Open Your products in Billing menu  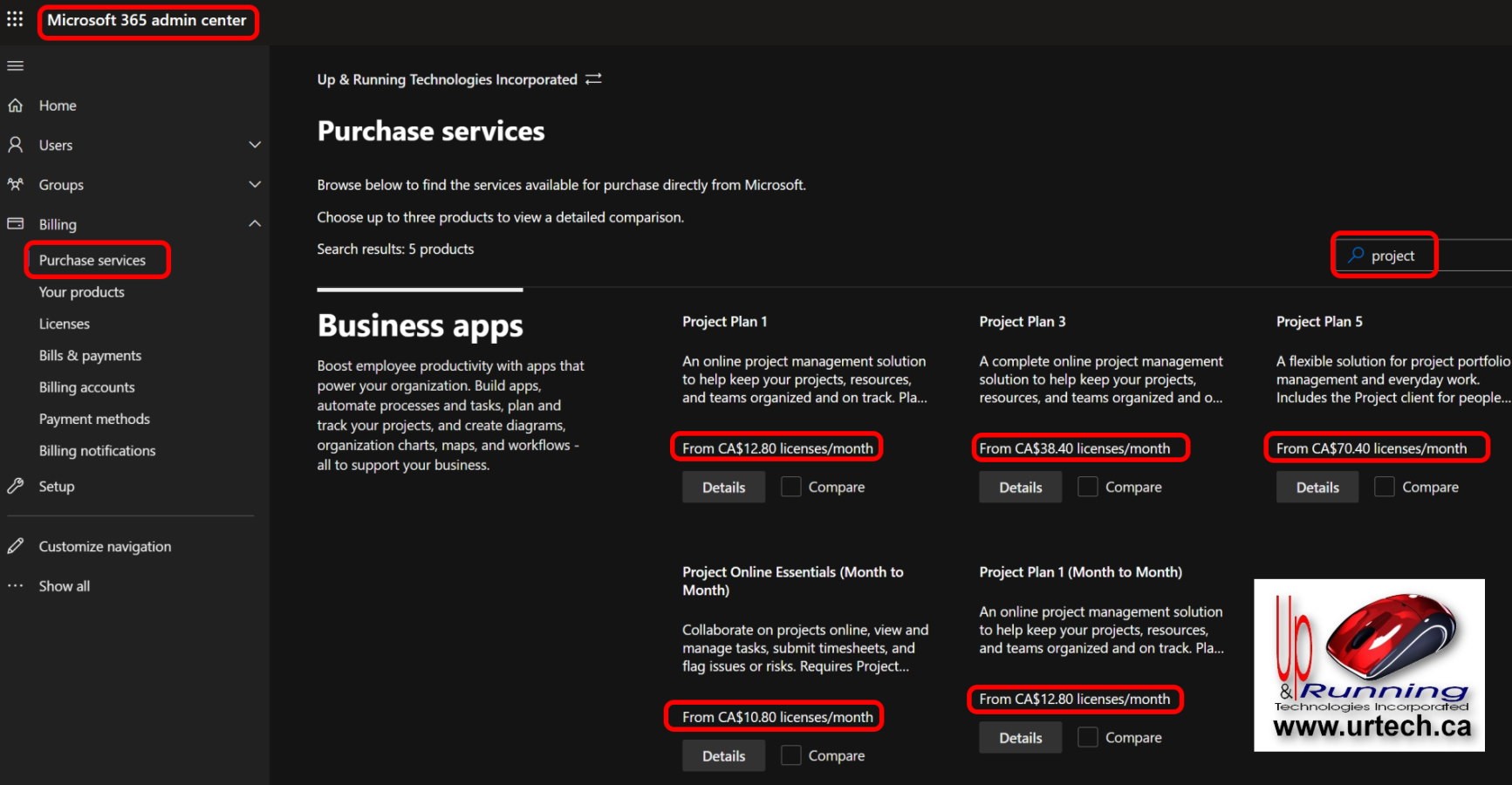pyautogui.click(x=82, y=292)
